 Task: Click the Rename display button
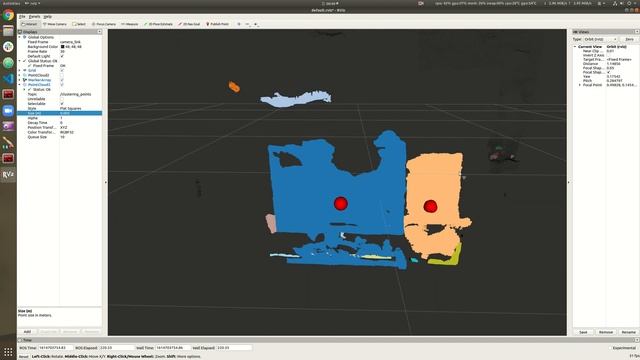click(x=91, y=332)
